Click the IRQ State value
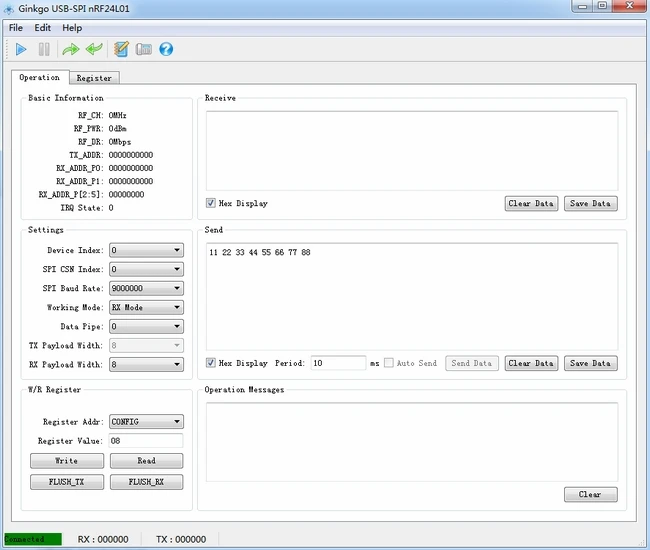The width and height of the screenshot is (650, 550). [111, 208]
